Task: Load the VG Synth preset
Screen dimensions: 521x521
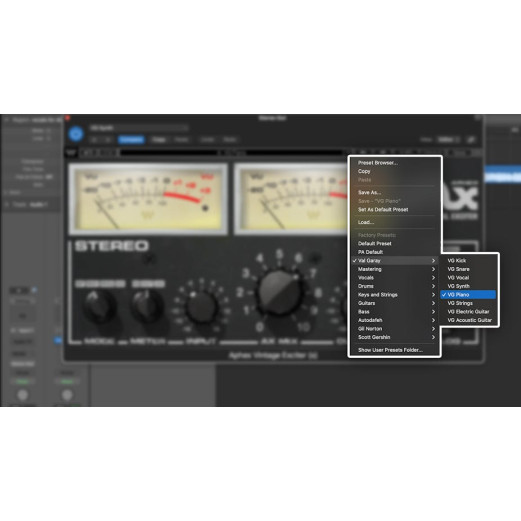Action: click(x=458, y=286)
